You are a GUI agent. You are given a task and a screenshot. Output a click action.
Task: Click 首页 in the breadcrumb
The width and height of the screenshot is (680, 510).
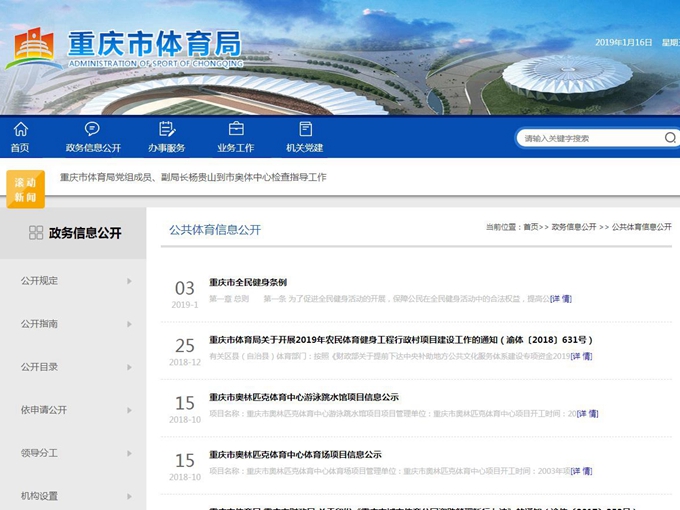[530, 227]
